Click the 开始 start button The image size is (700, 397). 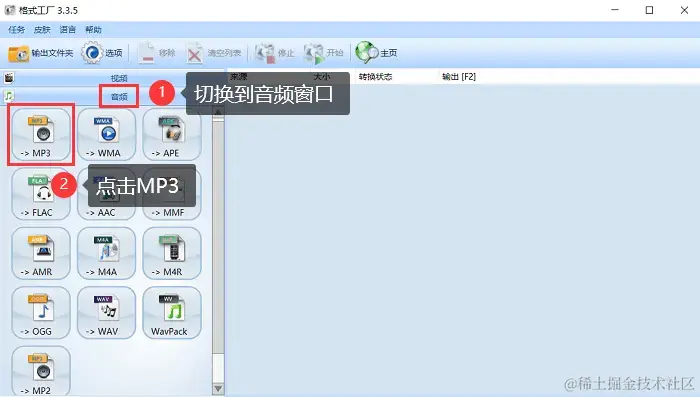[x=324, y=53]
